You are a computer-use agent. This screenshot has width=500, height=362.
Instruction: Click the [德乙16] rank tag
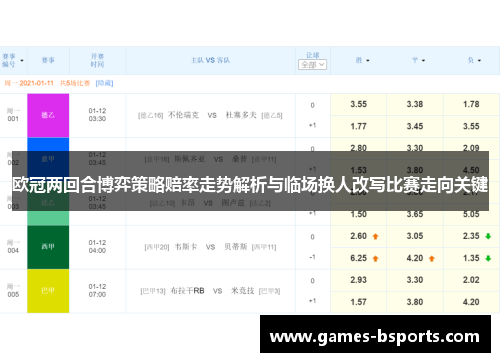pyautogui.click(x=151, y=116)
